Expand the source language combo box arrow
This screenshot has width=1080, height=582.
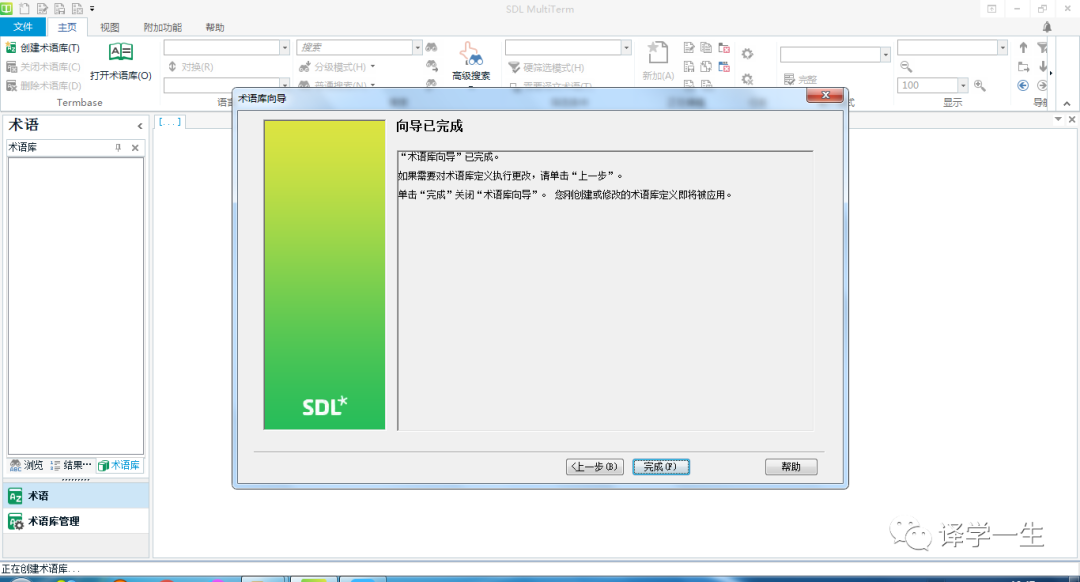[x=284, y=47]
